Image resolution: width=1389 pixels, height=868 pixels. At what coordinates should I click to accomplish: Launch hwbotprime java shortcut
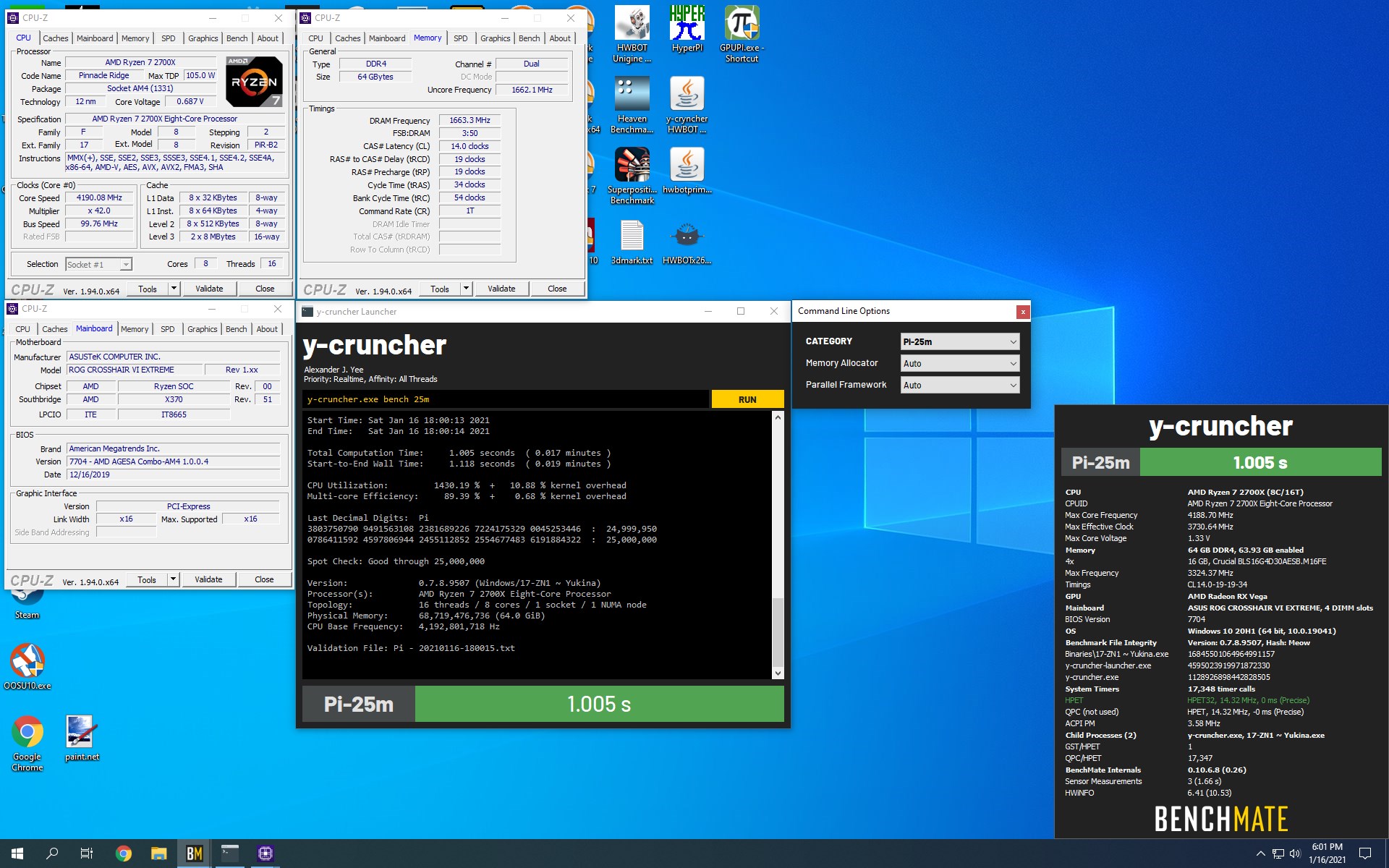click(x=687, y=171)
